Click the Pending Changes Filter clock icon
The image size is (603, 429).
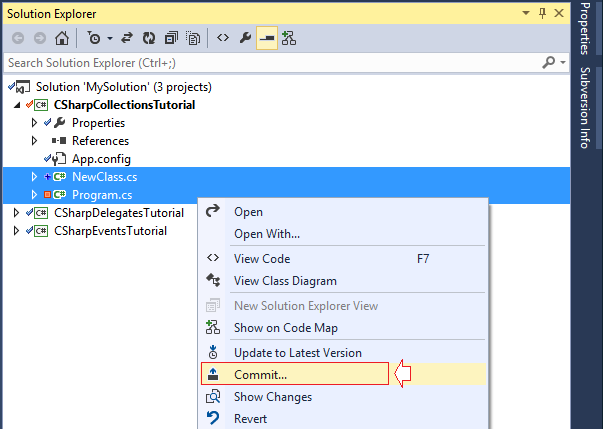pos(94,38)
